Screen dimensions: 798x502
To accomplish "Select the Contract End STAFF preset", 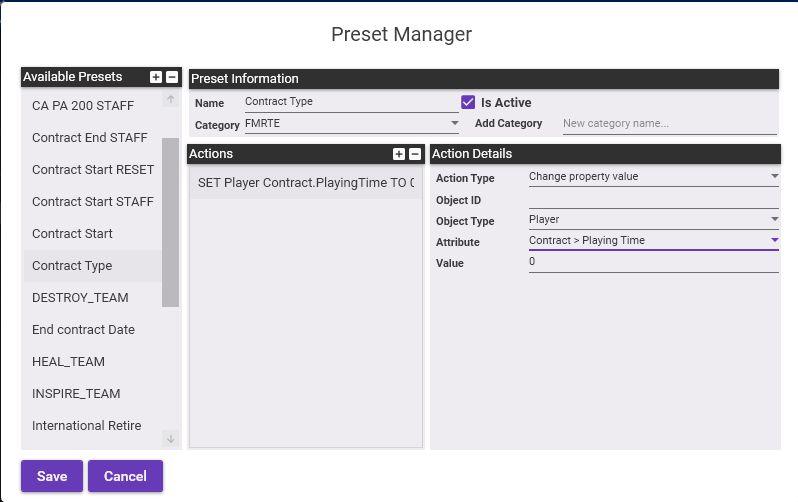I will tap(93, 137).
